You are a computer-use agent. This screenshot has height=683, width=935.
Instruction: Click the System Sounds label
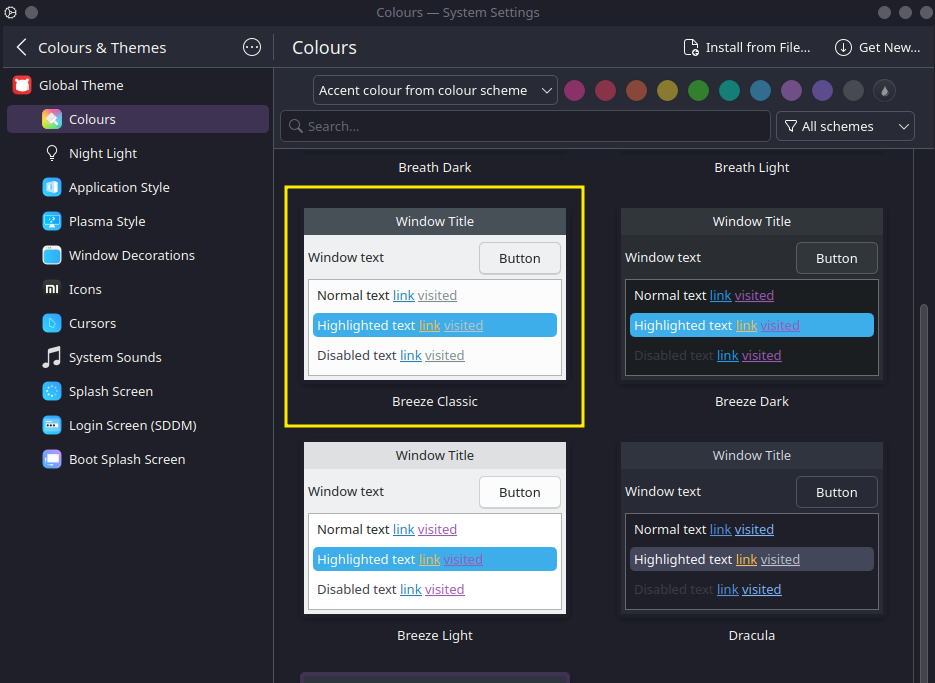click(x=115, y=357)
